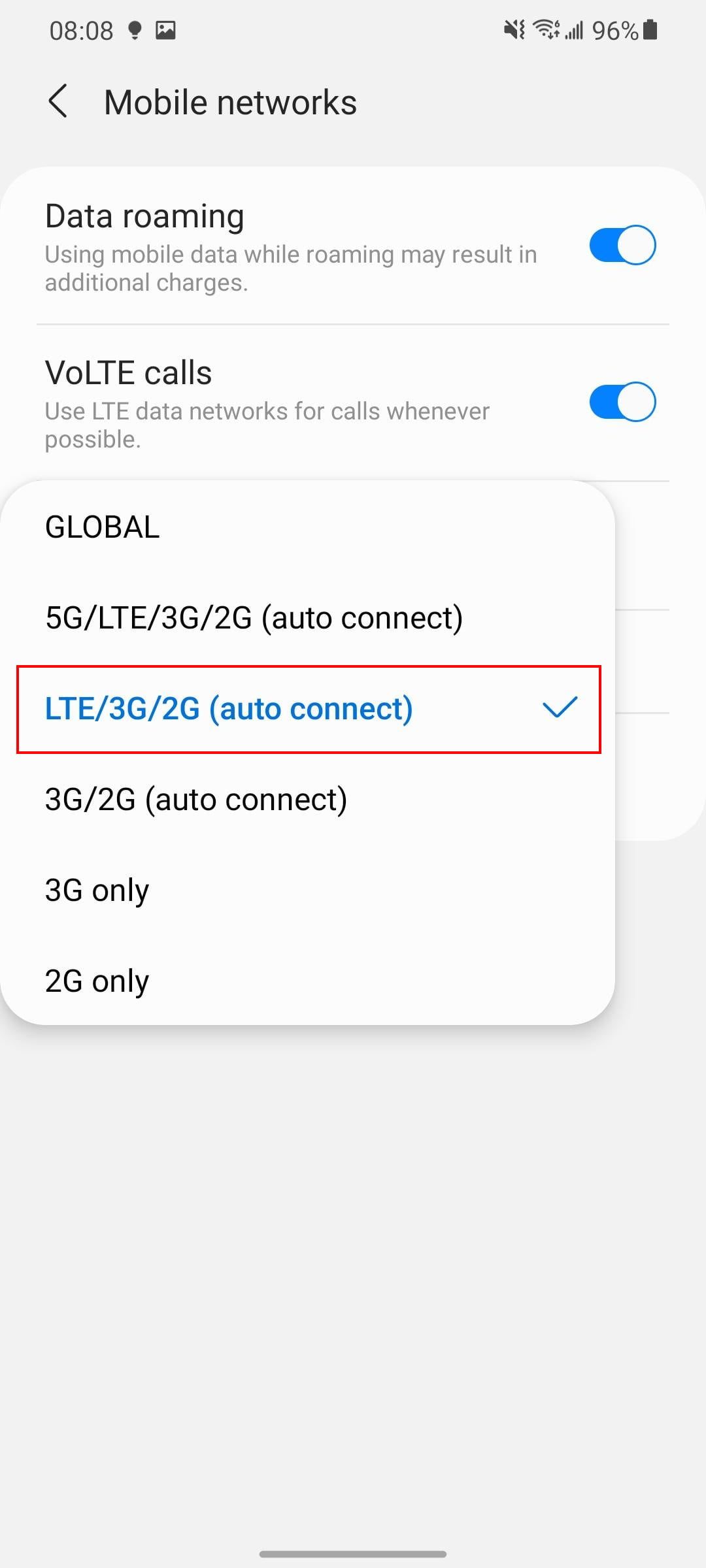This screenshot has width=706, height=1568.
Task: Tap the signal strength bars icon
Action: click(574, 30)
